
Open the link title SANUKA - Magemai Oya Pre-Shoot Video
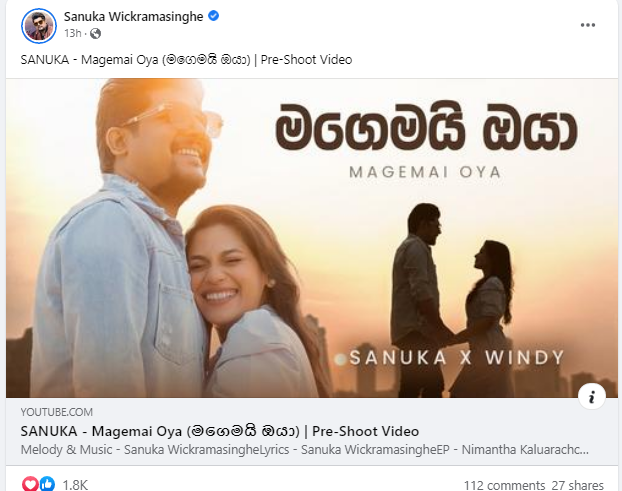click(x=220, y=431)
